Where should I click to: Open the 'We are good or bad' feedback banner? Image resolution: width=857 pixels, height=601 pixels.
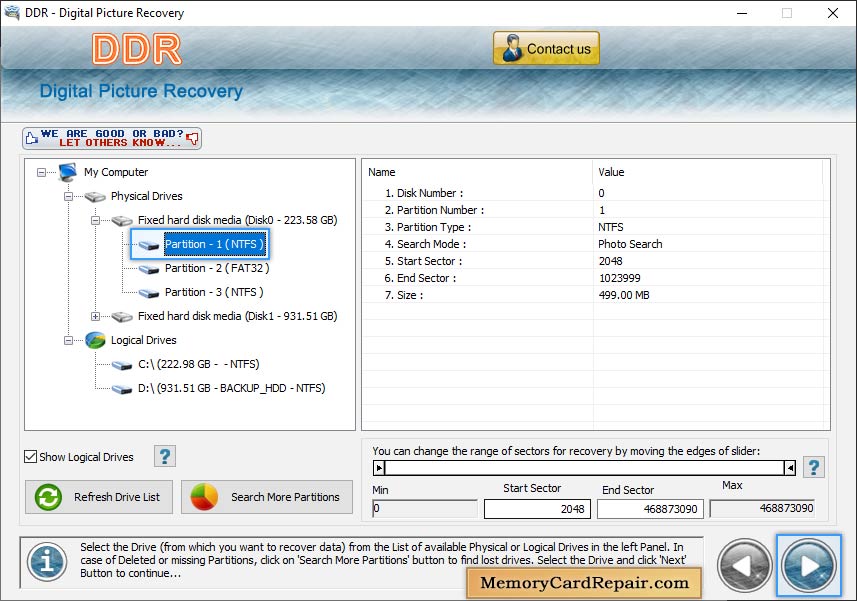point(112,138)
